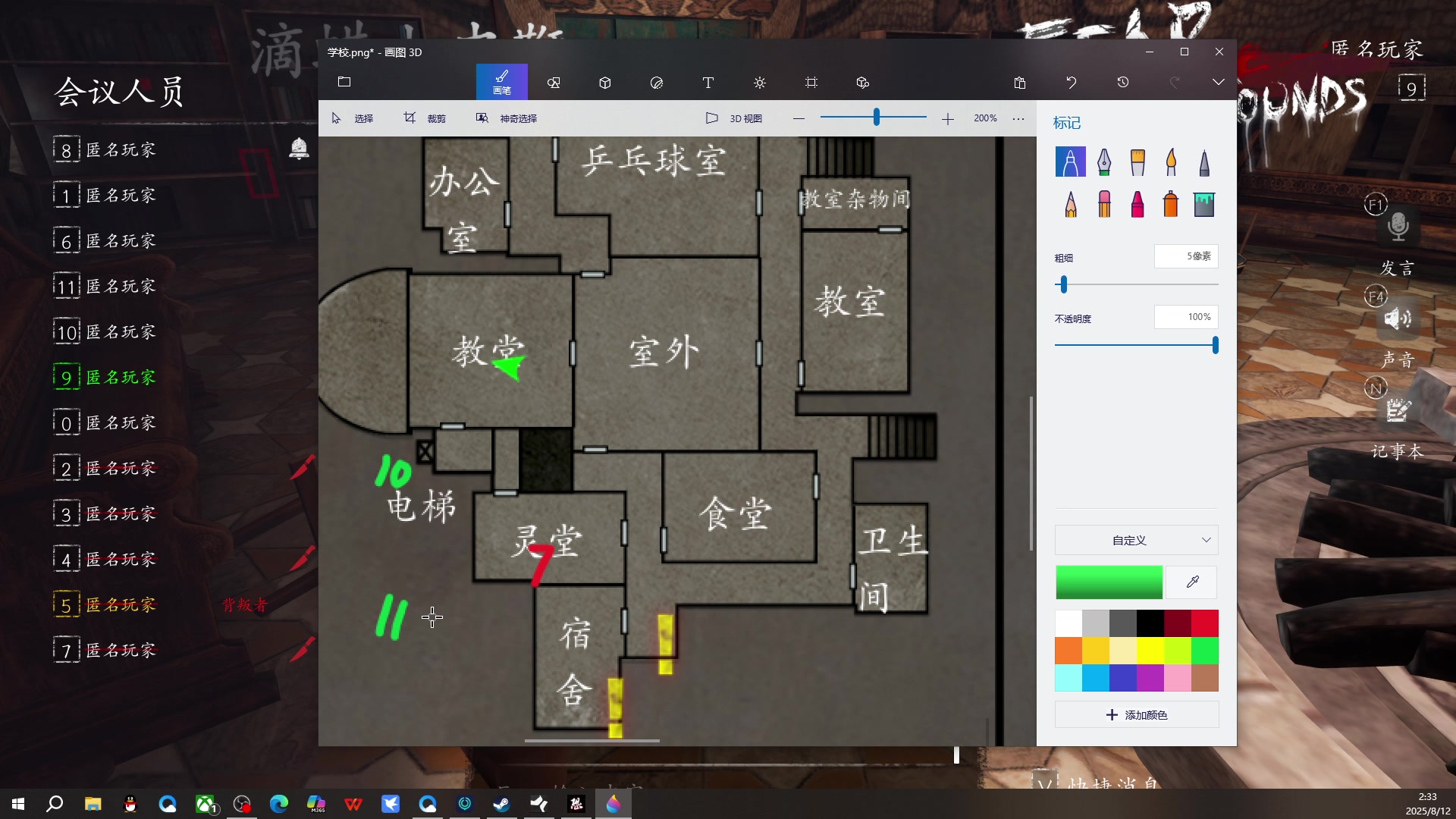
Task: Pick the black color swatch
Action: click(x=1150, y=623)
